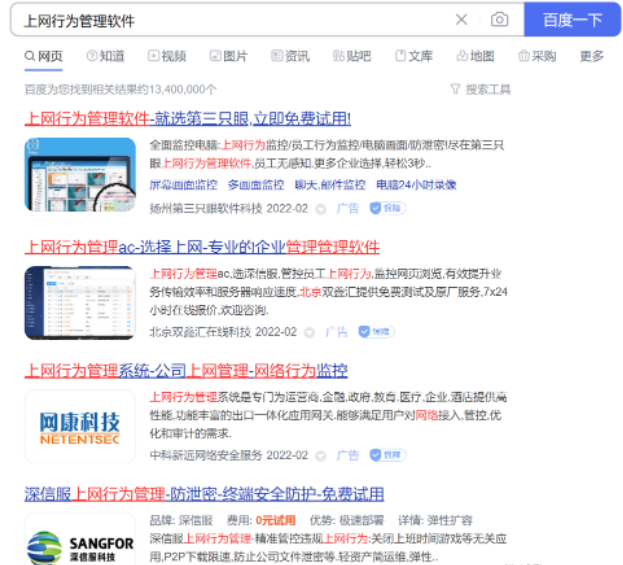Click the 屏幕画面监控 sub-link

tap(183, 185)
